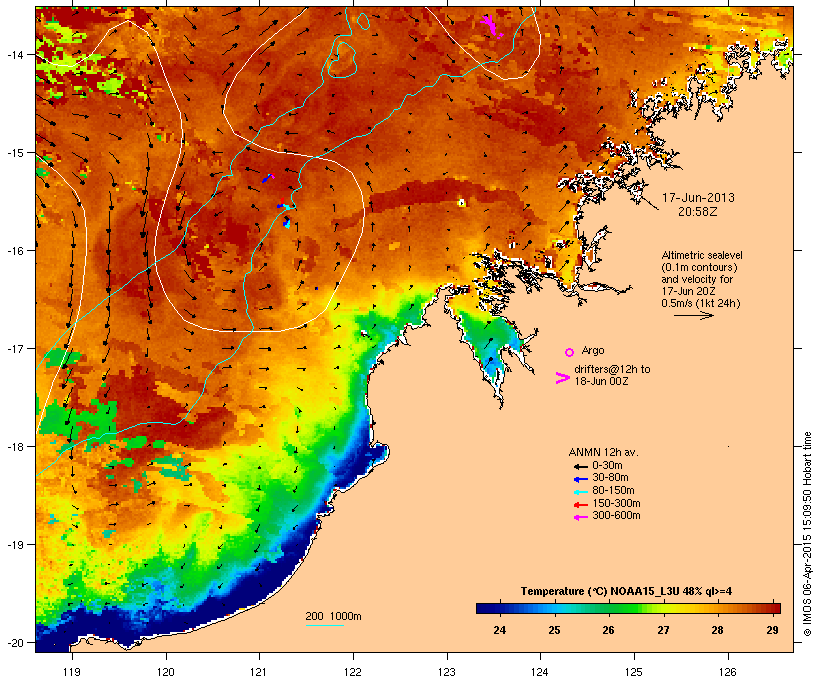Click the longitude axis label '119'
This screenshot has height=680, width=820.
click(72, 672)
